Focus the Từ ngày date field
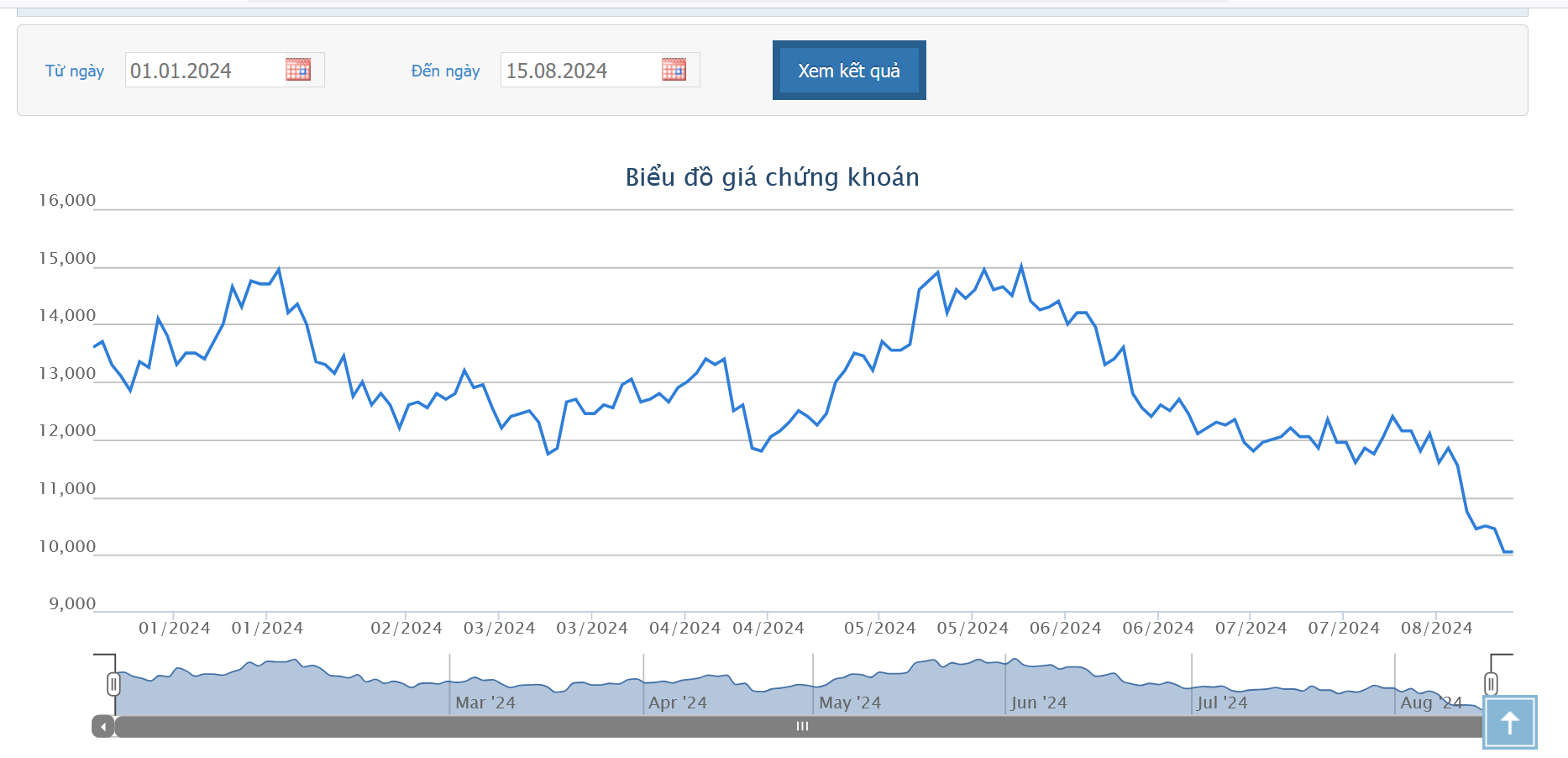Image resolution: width=1568 pixels, height=758 pixels. (x=203, y=71)
